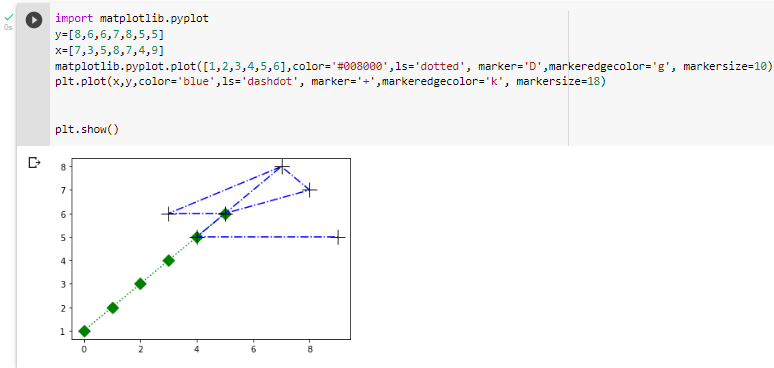Click the output cell toggle icon
This screenshot has width=774, height=368.
(34, 162)
